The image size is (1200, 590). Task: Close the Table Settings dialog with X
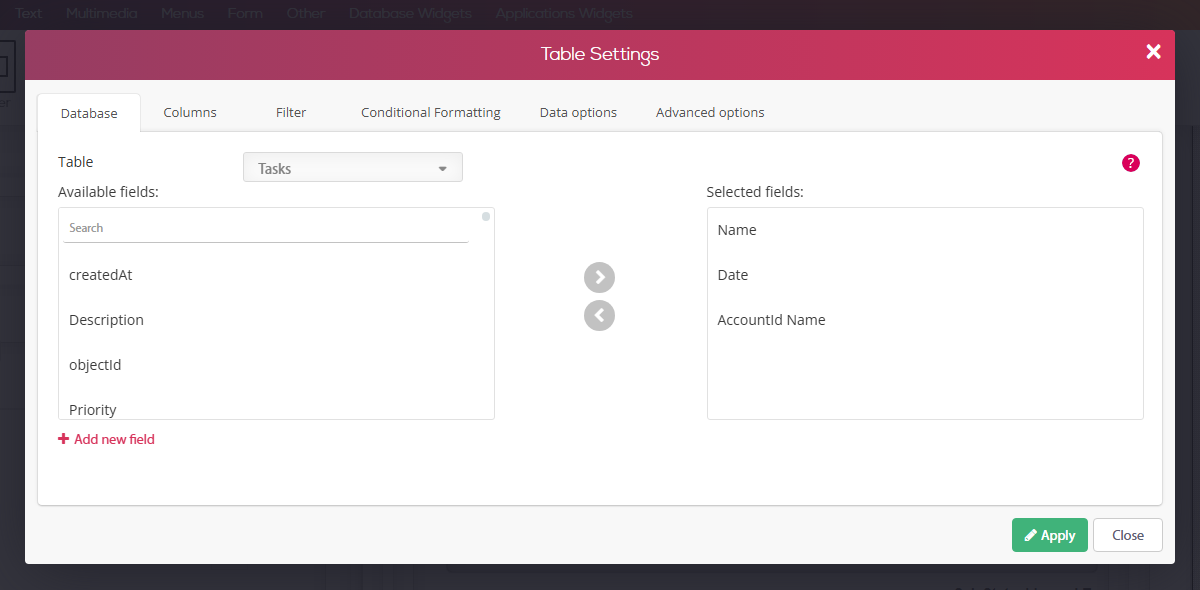(1153, 52)
